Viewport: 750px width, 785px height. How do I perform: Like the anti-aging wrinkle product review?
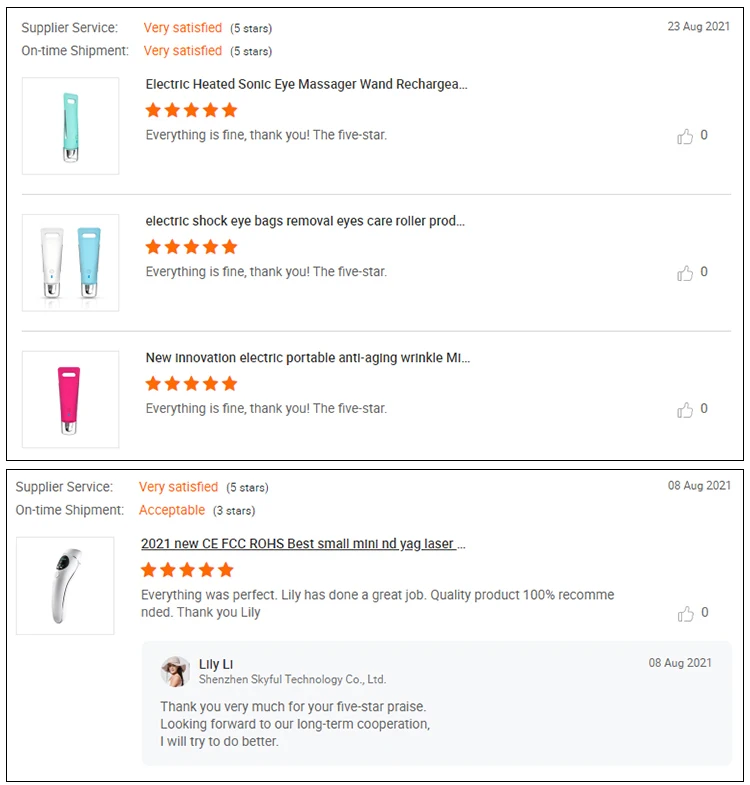[685, 410]
